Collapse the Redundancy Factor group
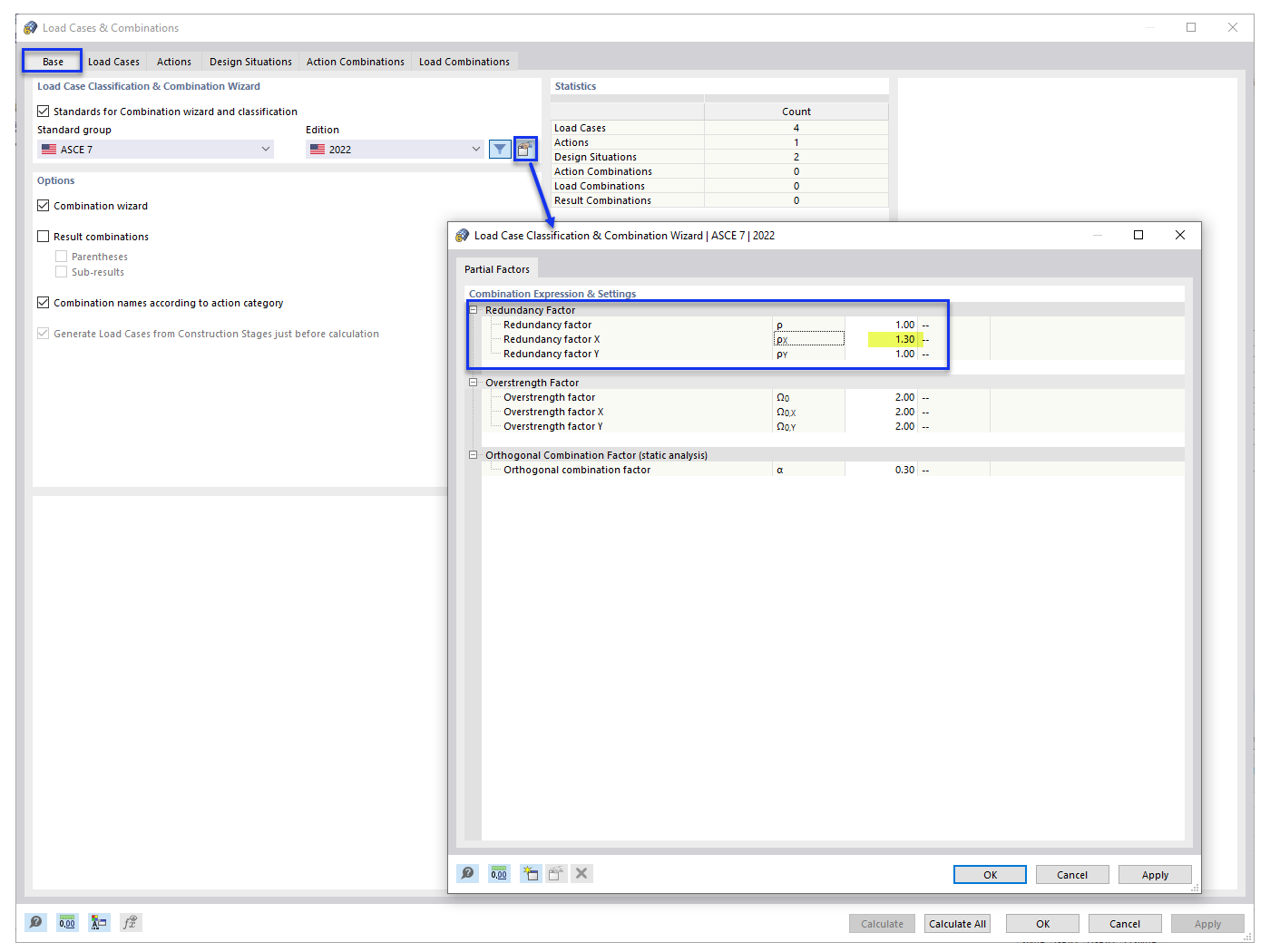 coord(473,310)
